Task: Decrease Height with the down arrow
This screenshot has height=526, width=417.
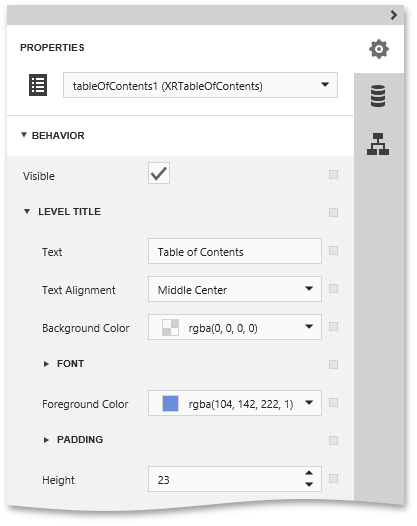Action: coord(309,484)
